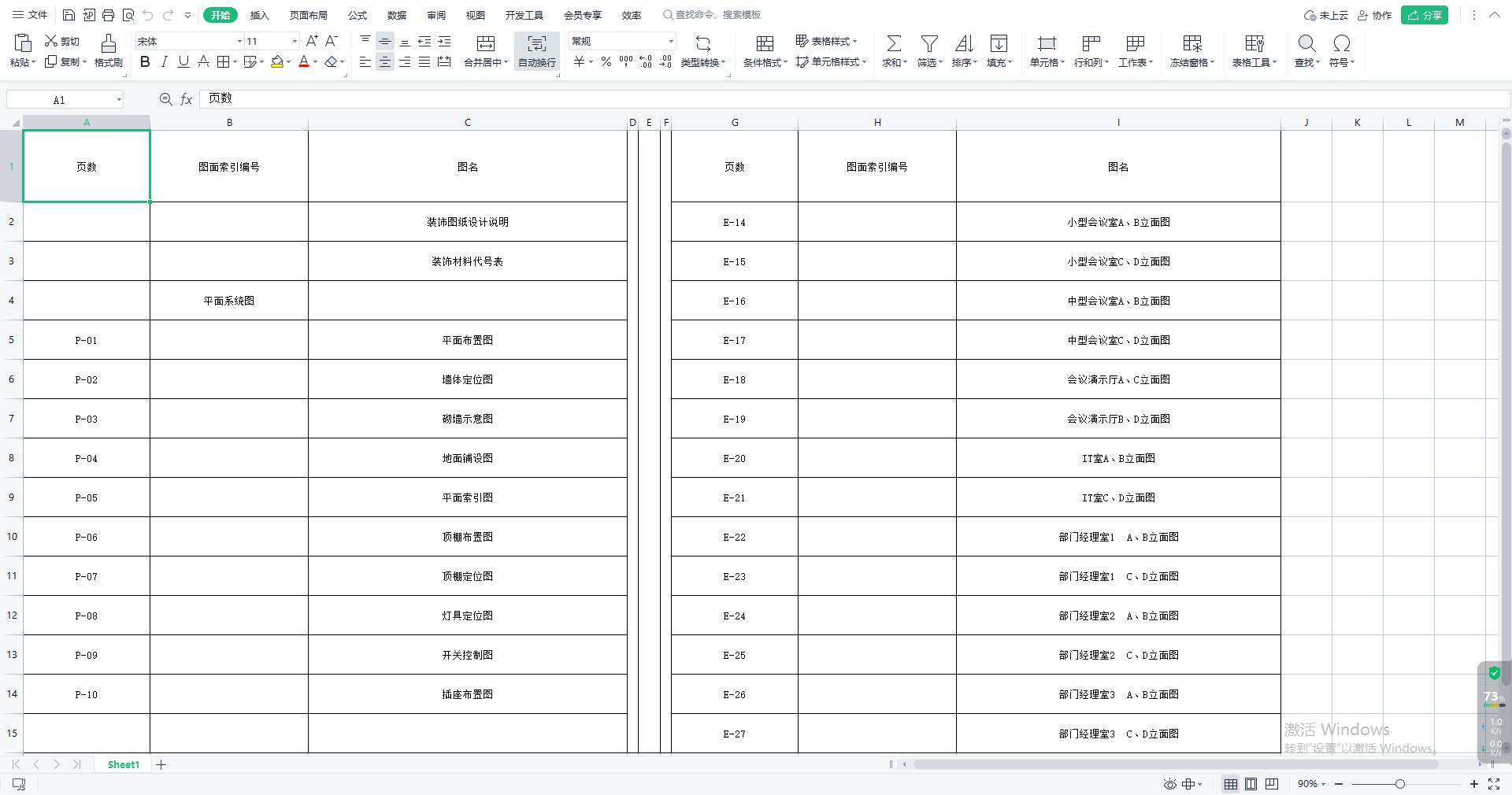The height and width of the screenshot is (795, 1512).
Task: Toggle underline formatting
Action: [183, 62]
